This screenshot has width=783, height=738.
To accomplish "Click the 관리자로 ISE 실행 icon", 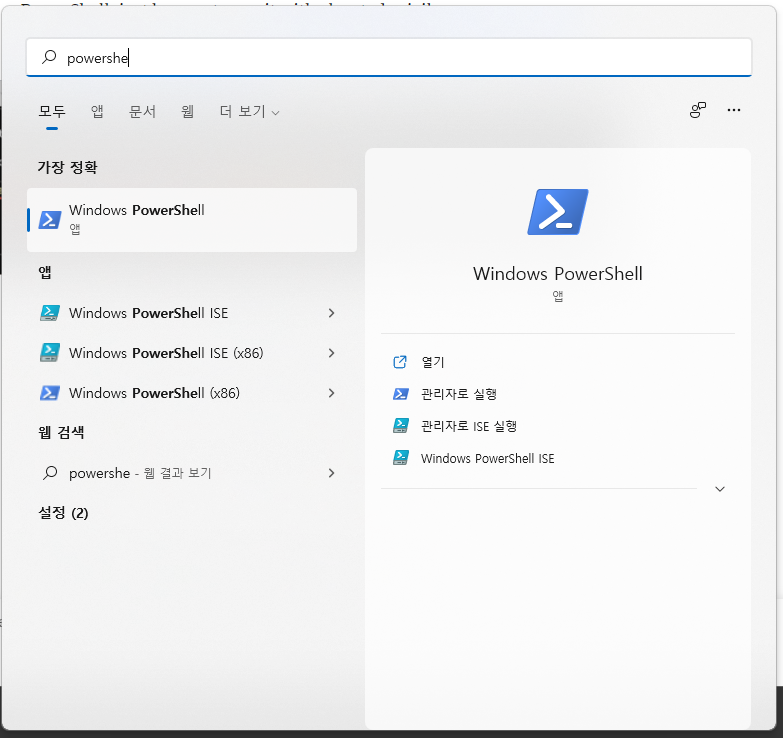I will (x=400, y=426).
